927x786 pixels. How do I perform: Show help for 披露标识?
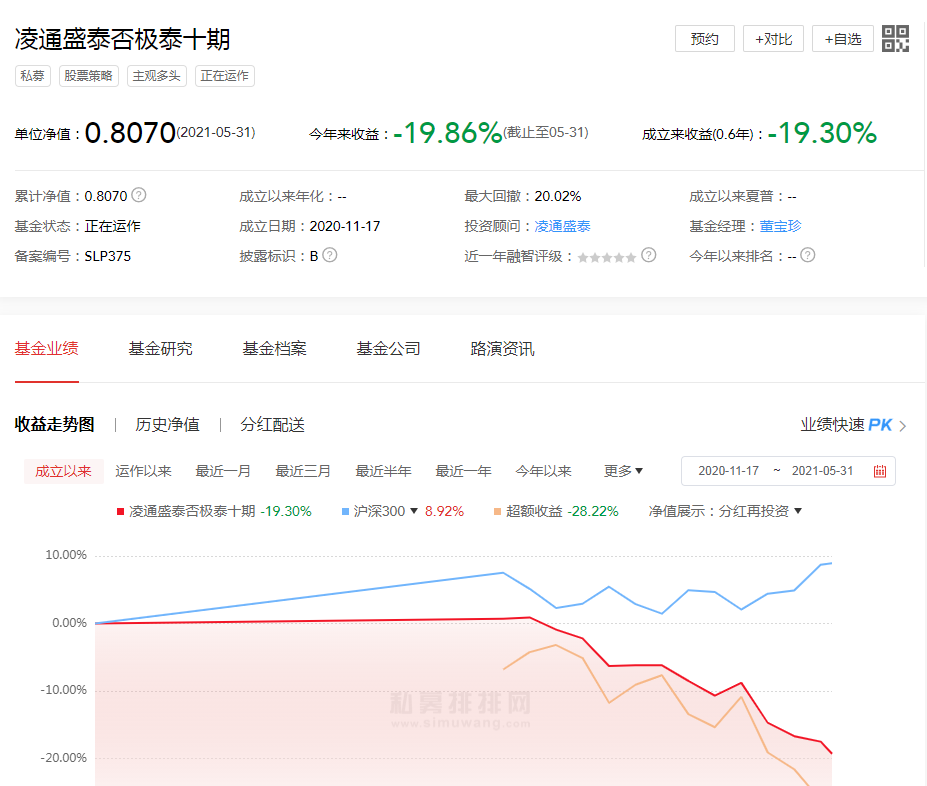(330, 255)
